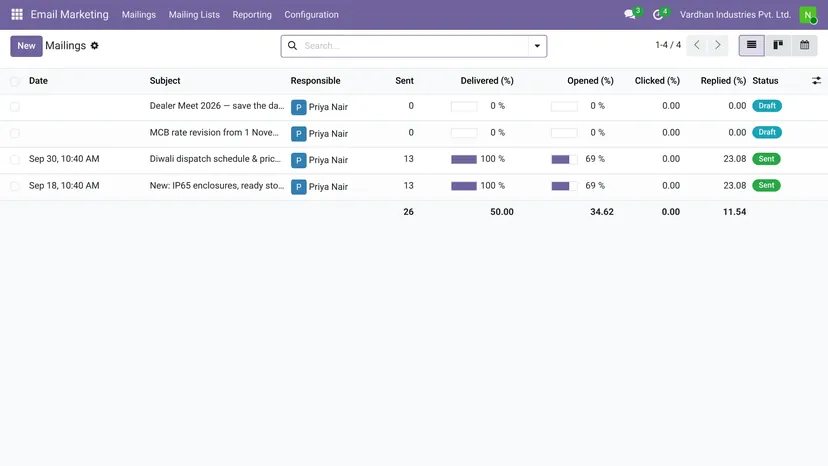
Task: Click Priya Nair avatar in Dealer Meet row
Action: [x=298, y=107]
